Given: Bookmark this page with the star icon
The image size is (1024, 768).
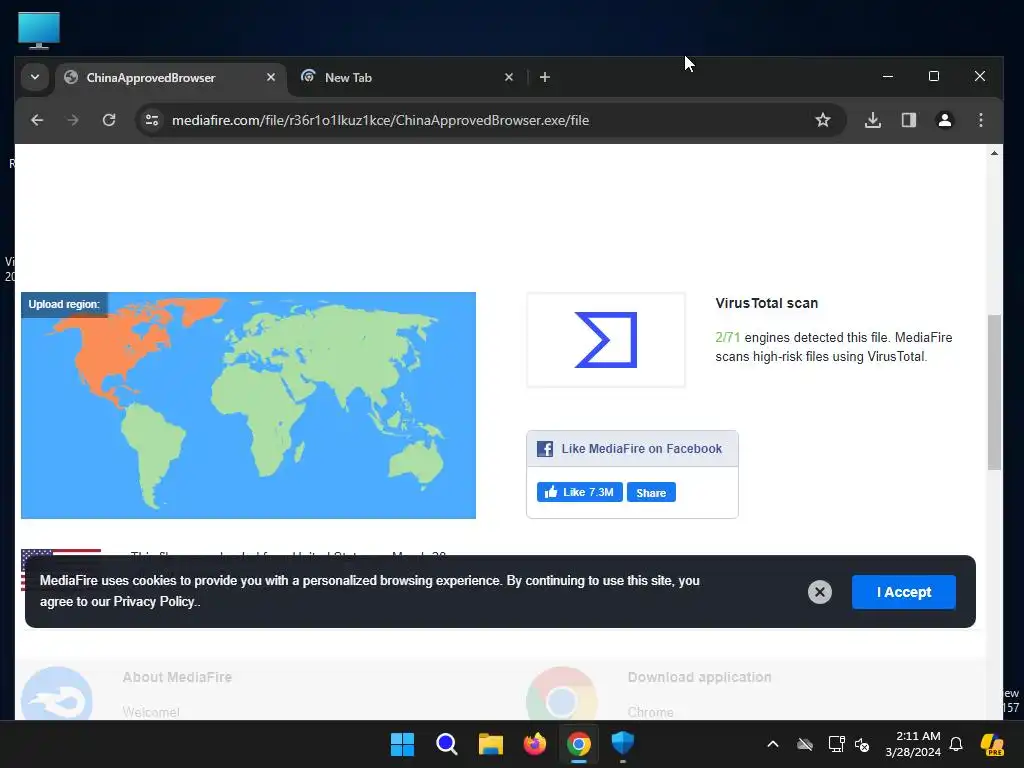Looking at the screenshot, I should tap(823, 120).
